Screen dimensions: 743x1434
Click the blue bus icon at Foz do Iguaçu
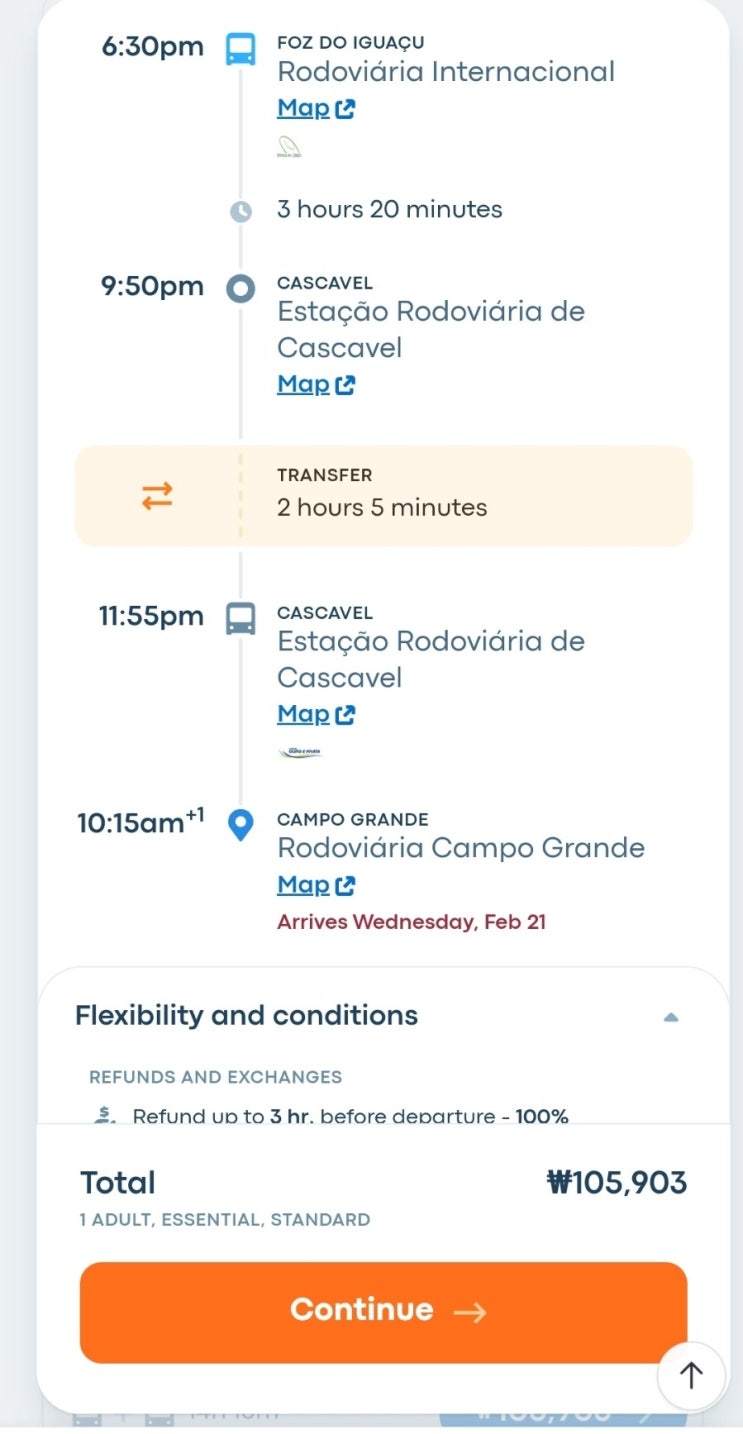240,49
